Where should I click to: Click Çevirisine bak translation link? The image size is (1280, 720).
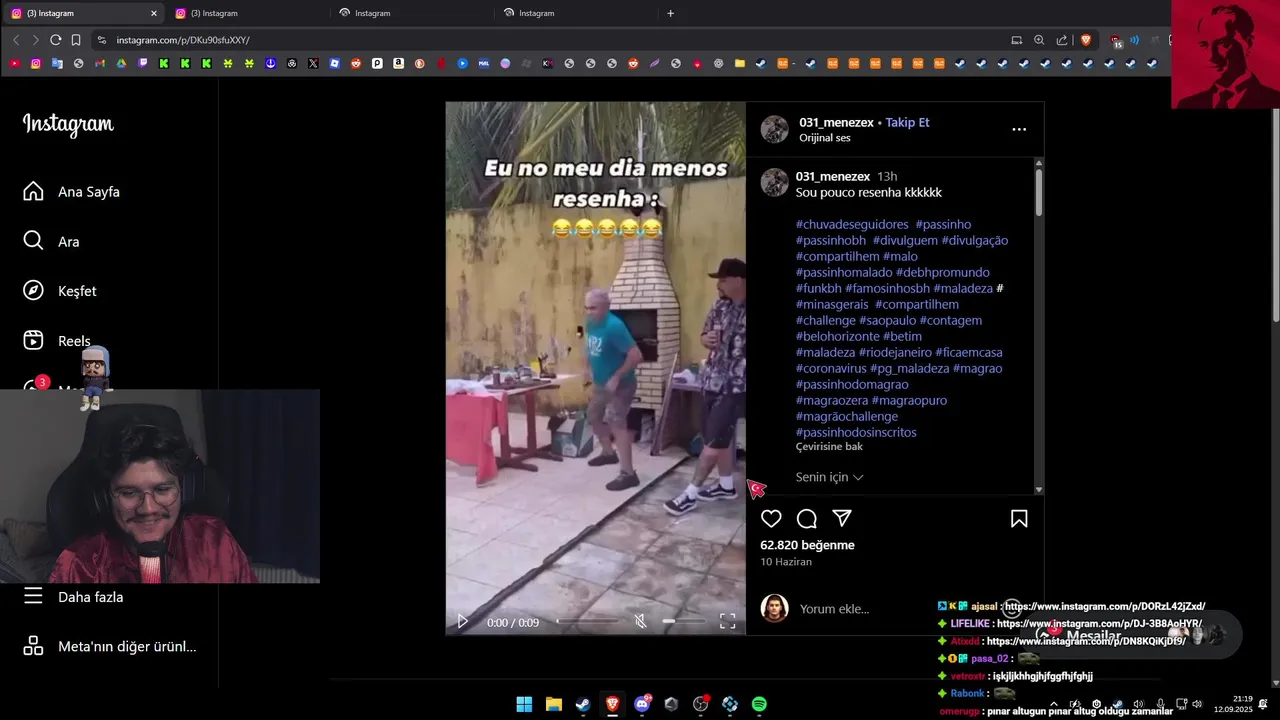829,447
